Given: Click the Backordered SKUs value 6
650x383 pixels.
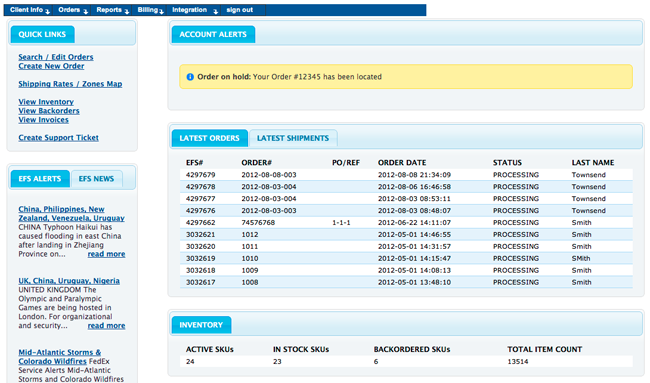Looking at the screenshot, I should point(376,361).
